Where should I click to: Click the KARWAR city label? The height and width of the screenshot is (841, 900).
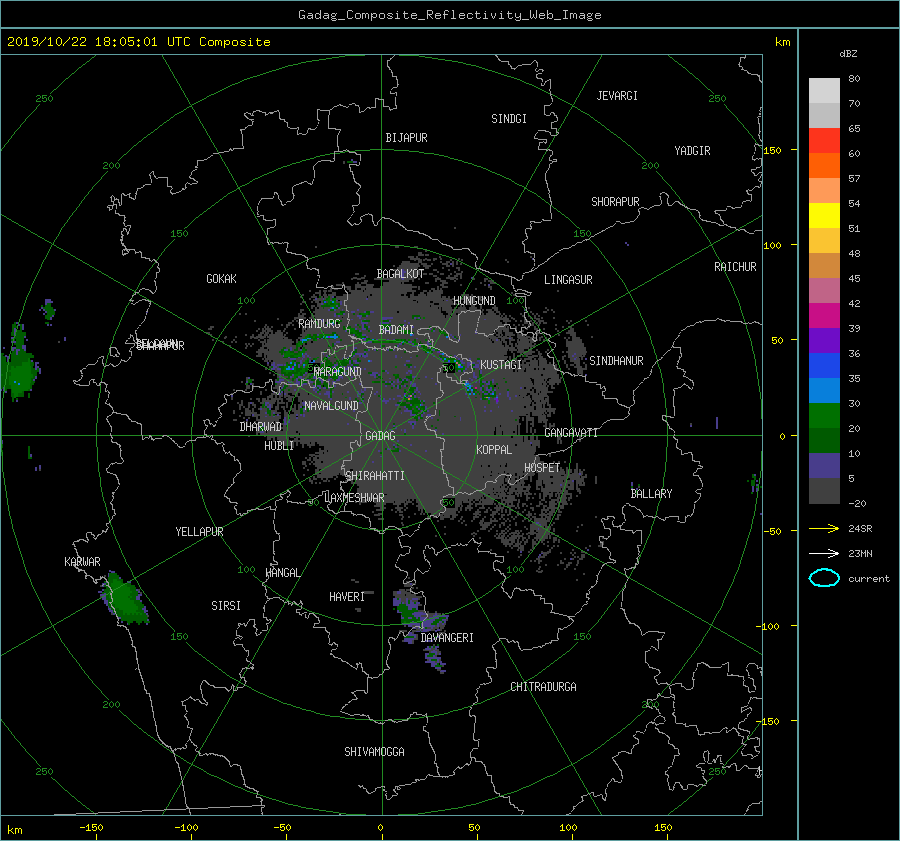pyautogui.click(x=82, y=561)
